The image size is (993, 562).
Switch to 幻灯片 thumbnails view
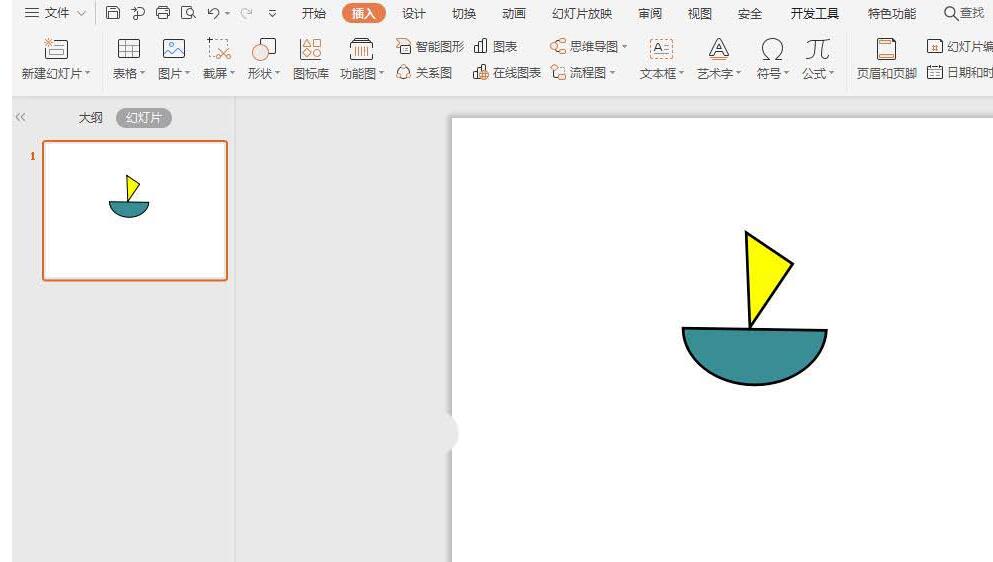(x=144, y=118)
